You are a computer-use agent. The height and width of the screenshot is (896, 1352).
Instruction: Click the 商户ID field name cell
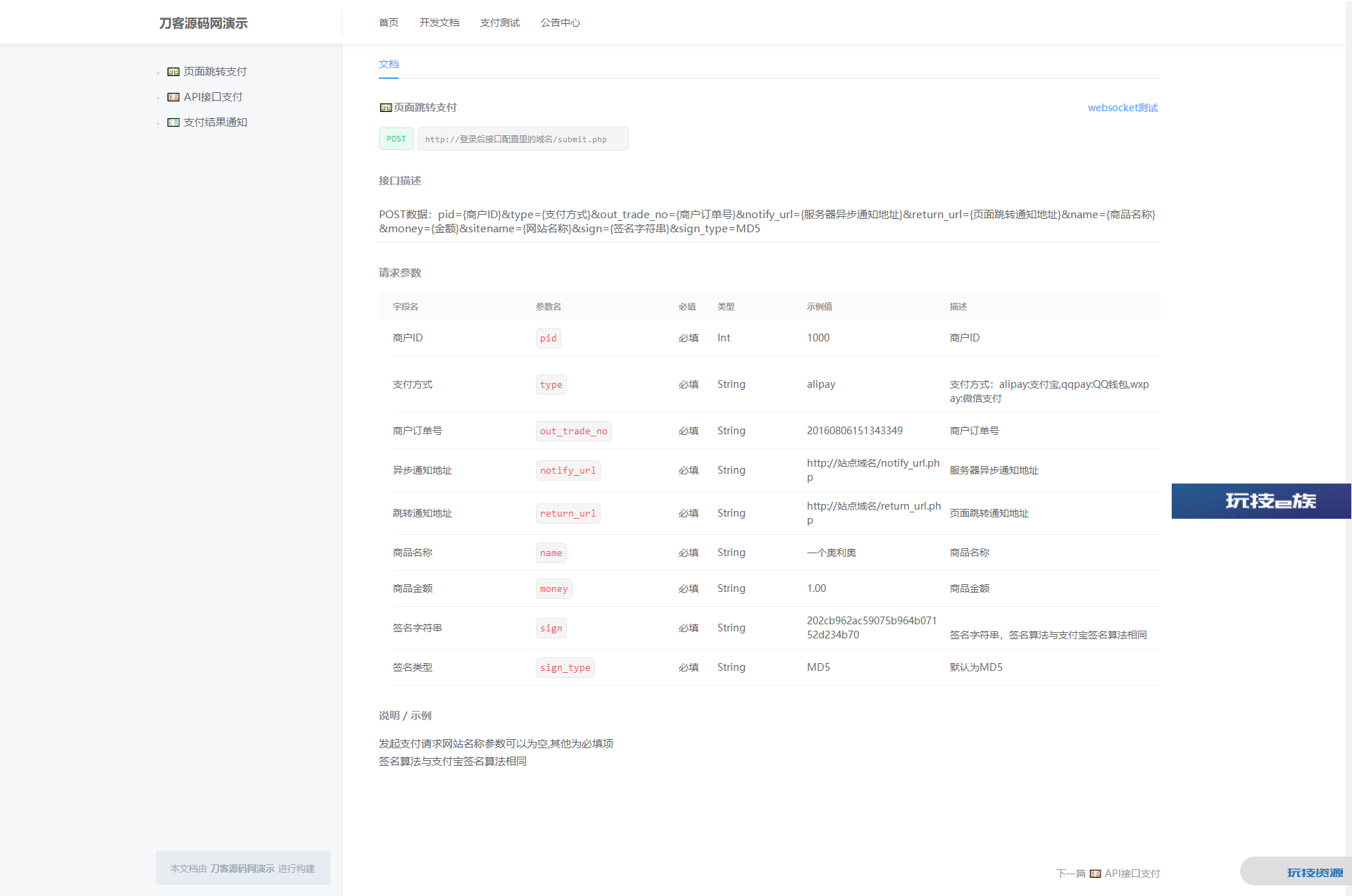click(x=408, y=338)
